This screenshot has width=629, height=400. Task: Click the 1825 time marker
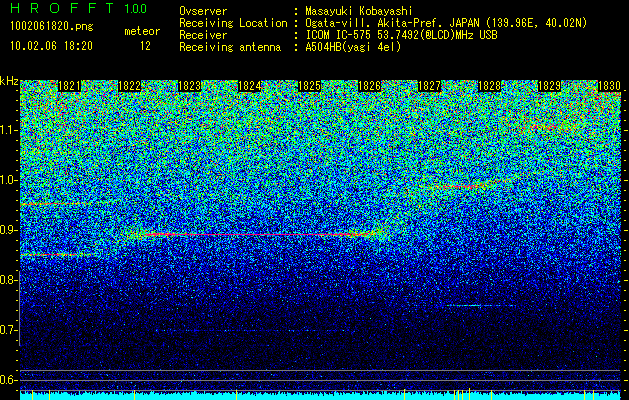(x=309, y=86)
